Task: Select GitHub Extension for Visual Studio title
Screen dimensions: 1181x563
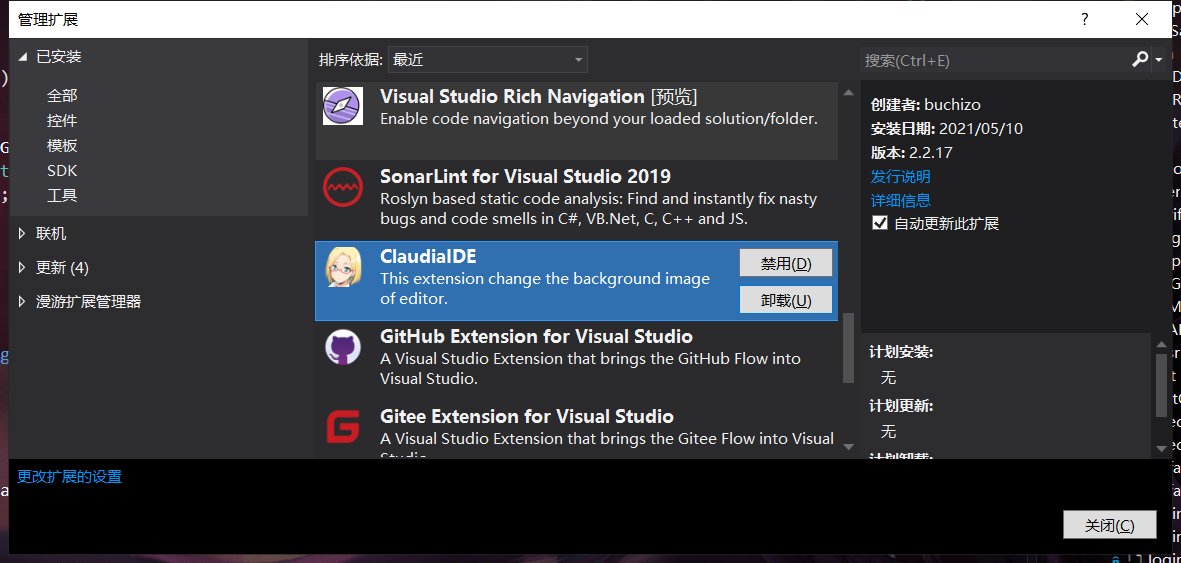Action: click(536, 335)
